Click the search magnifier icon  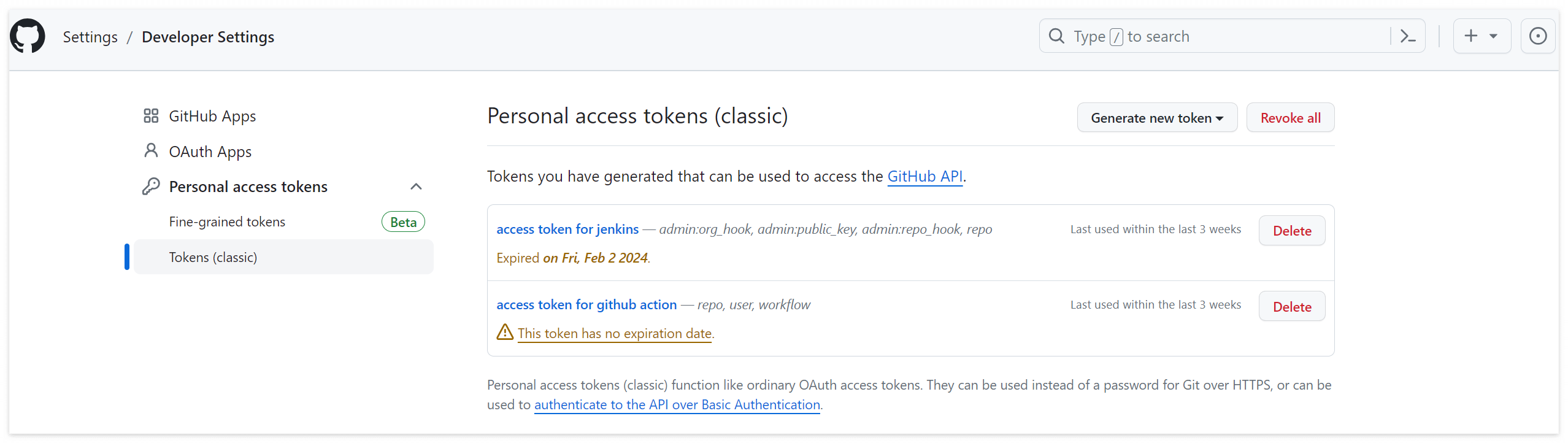point(1056,36)
